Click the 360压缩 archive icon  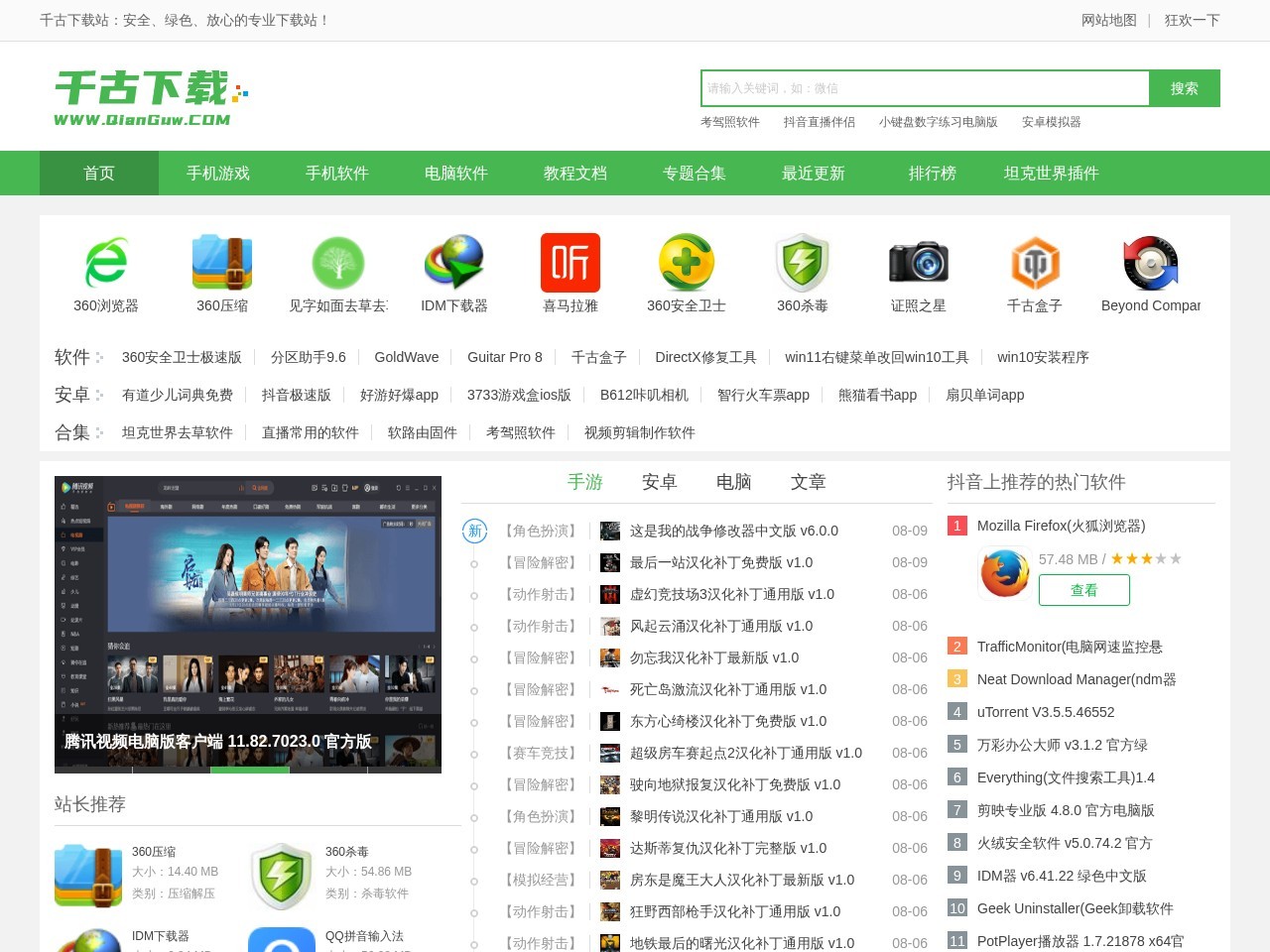[x=222, y=263]
